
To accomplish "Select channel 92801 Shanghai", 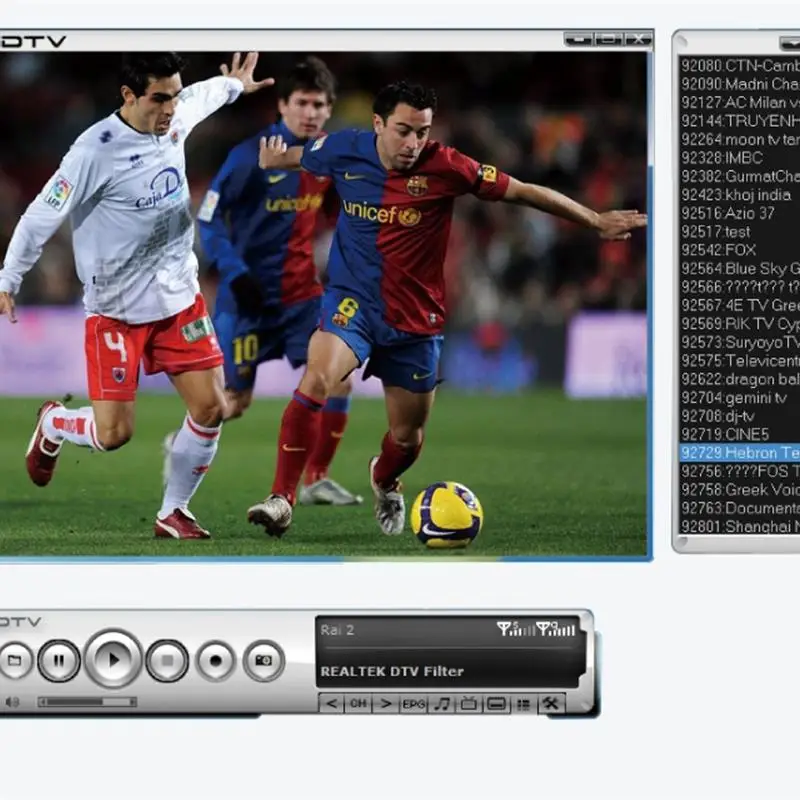I will [x=740, y=526].
